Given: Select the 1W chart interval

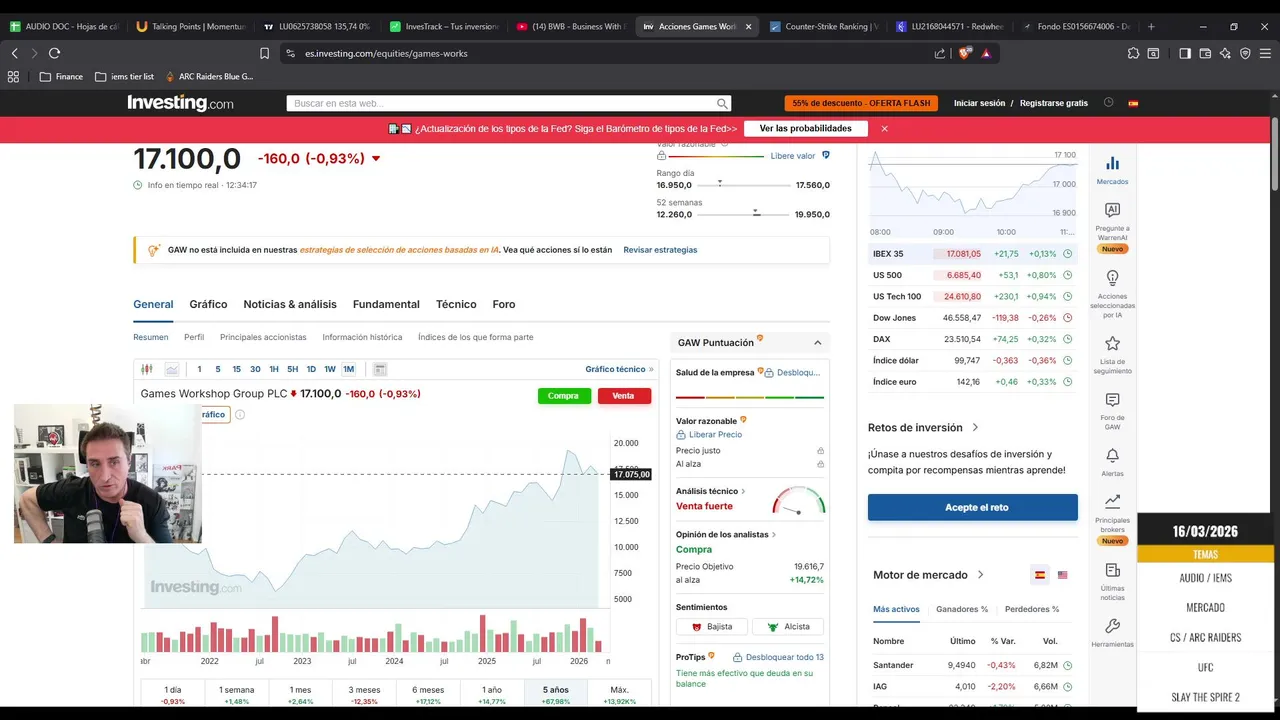Looking at the screenshot, I should click(x=330, y=369).
